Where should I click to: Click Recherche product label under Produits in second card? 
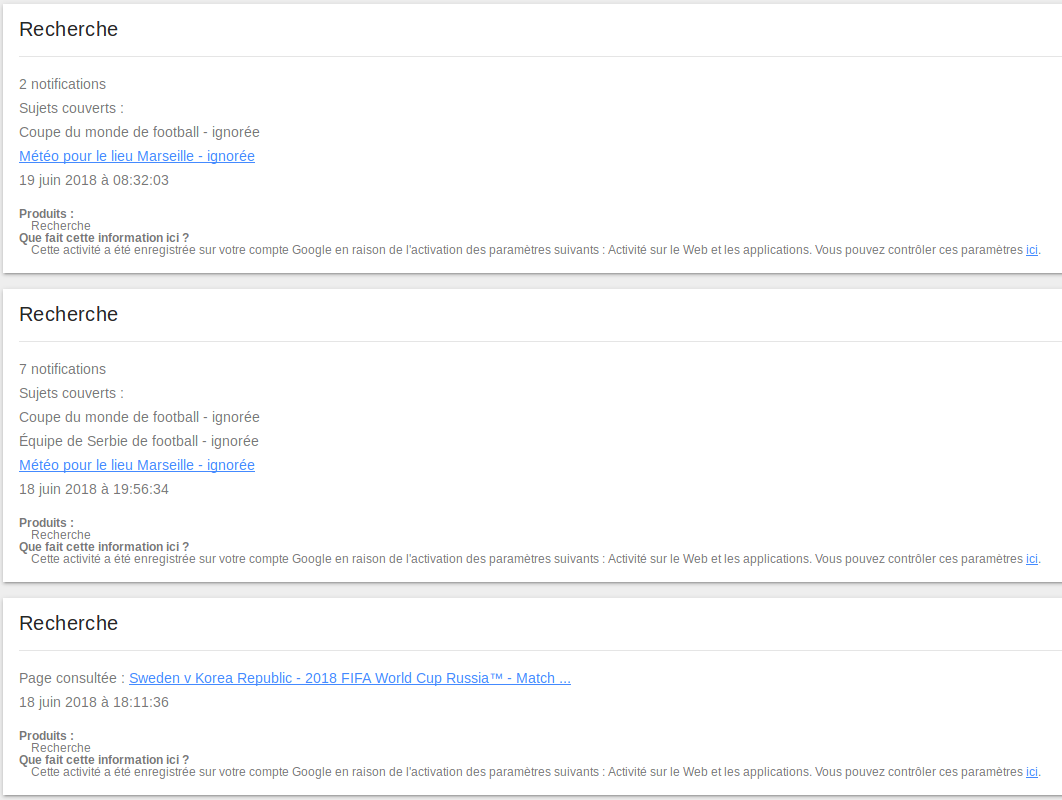click(x=60, y=535)
